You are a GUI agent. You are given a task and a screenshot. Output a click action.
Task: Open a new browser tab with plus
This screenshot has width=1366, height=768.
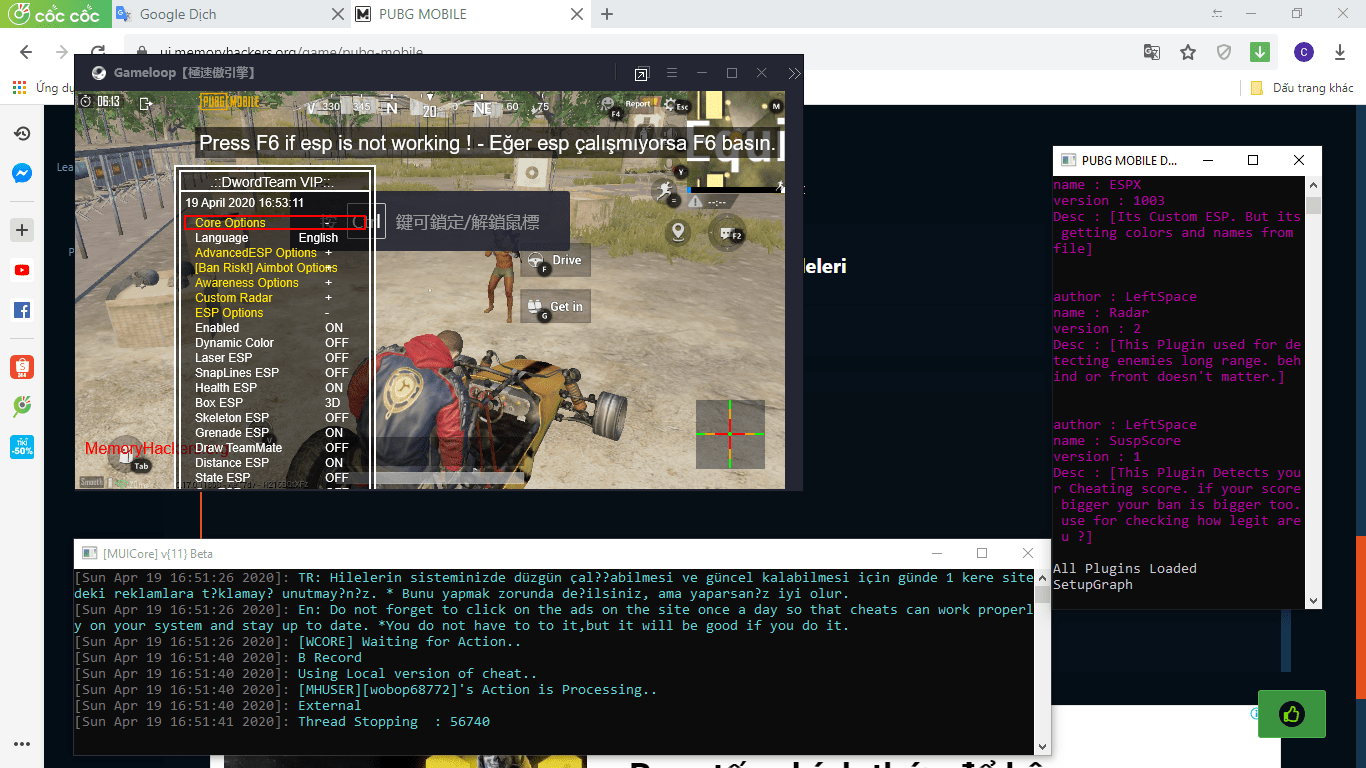(607, 14)
